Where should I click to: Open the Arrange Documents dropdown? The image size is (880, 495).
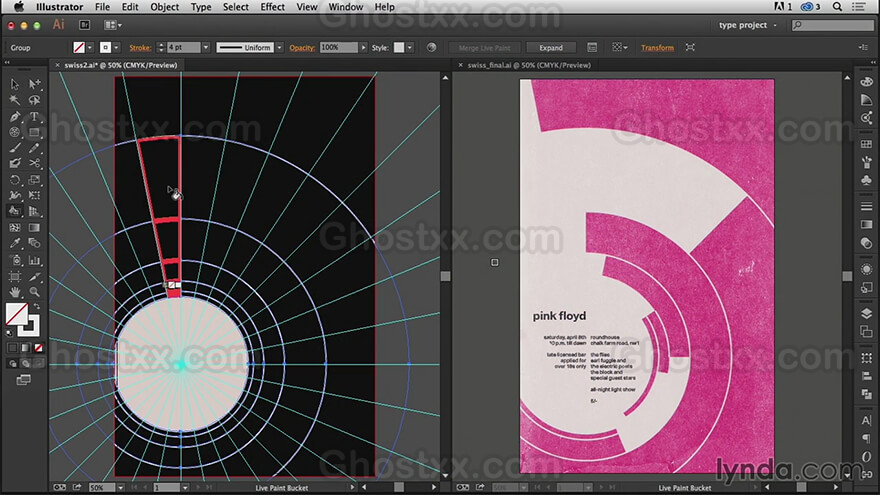click(x=113, y=25)
